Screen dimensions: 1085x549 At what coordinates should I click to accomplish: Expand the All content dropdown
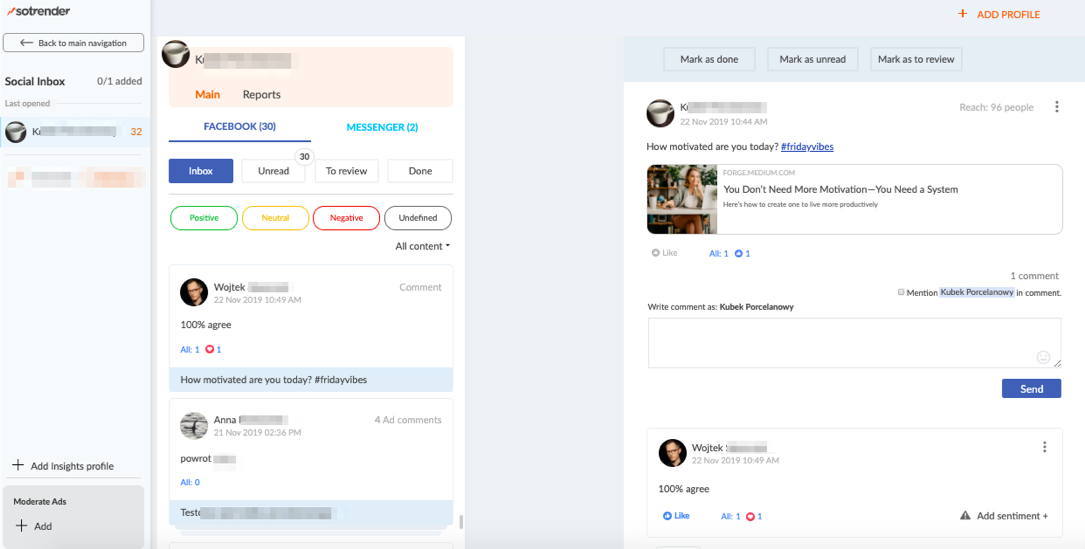(x=422, y=246)
